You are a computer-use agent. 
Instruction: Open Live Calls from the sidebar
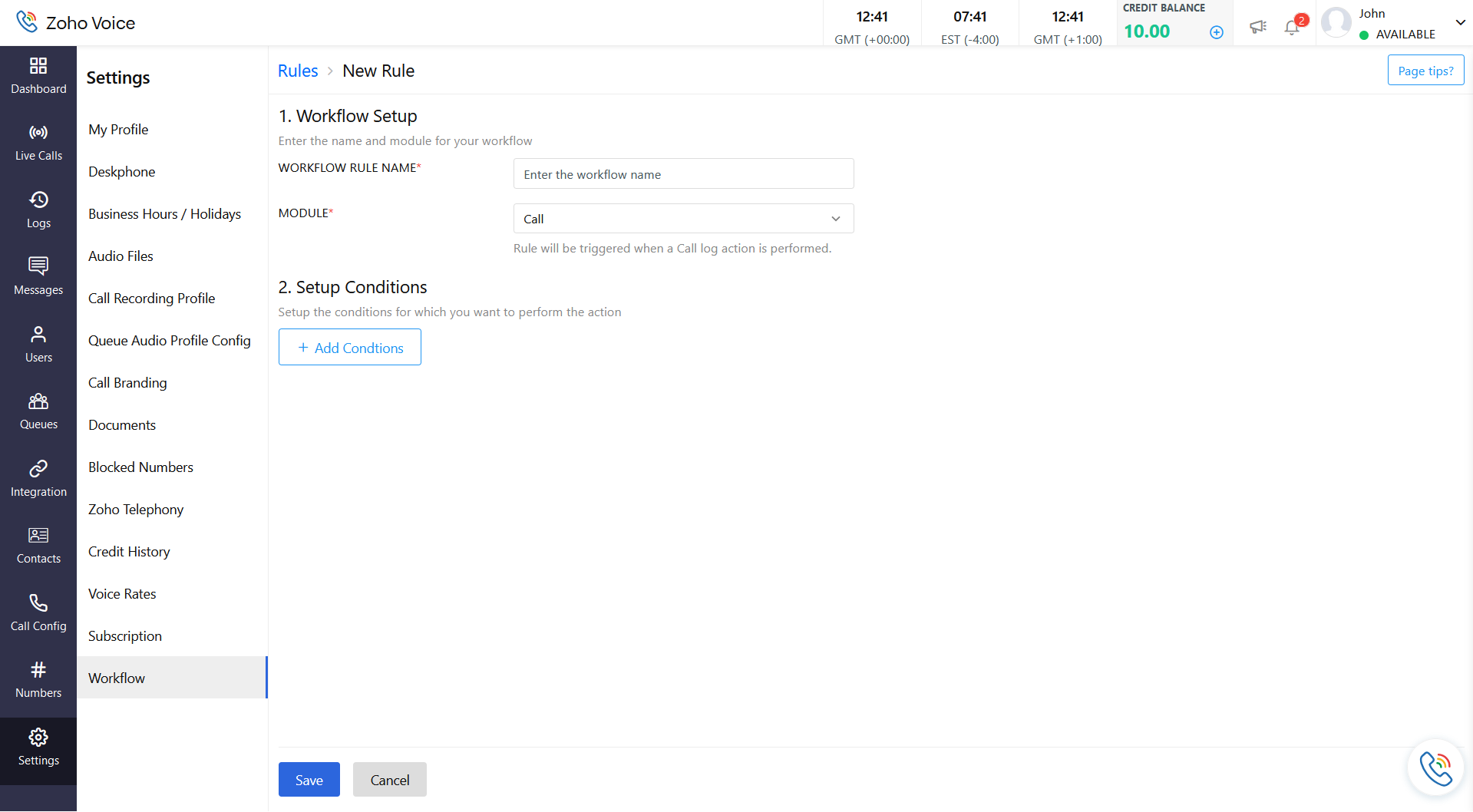(x=38, y=143)
